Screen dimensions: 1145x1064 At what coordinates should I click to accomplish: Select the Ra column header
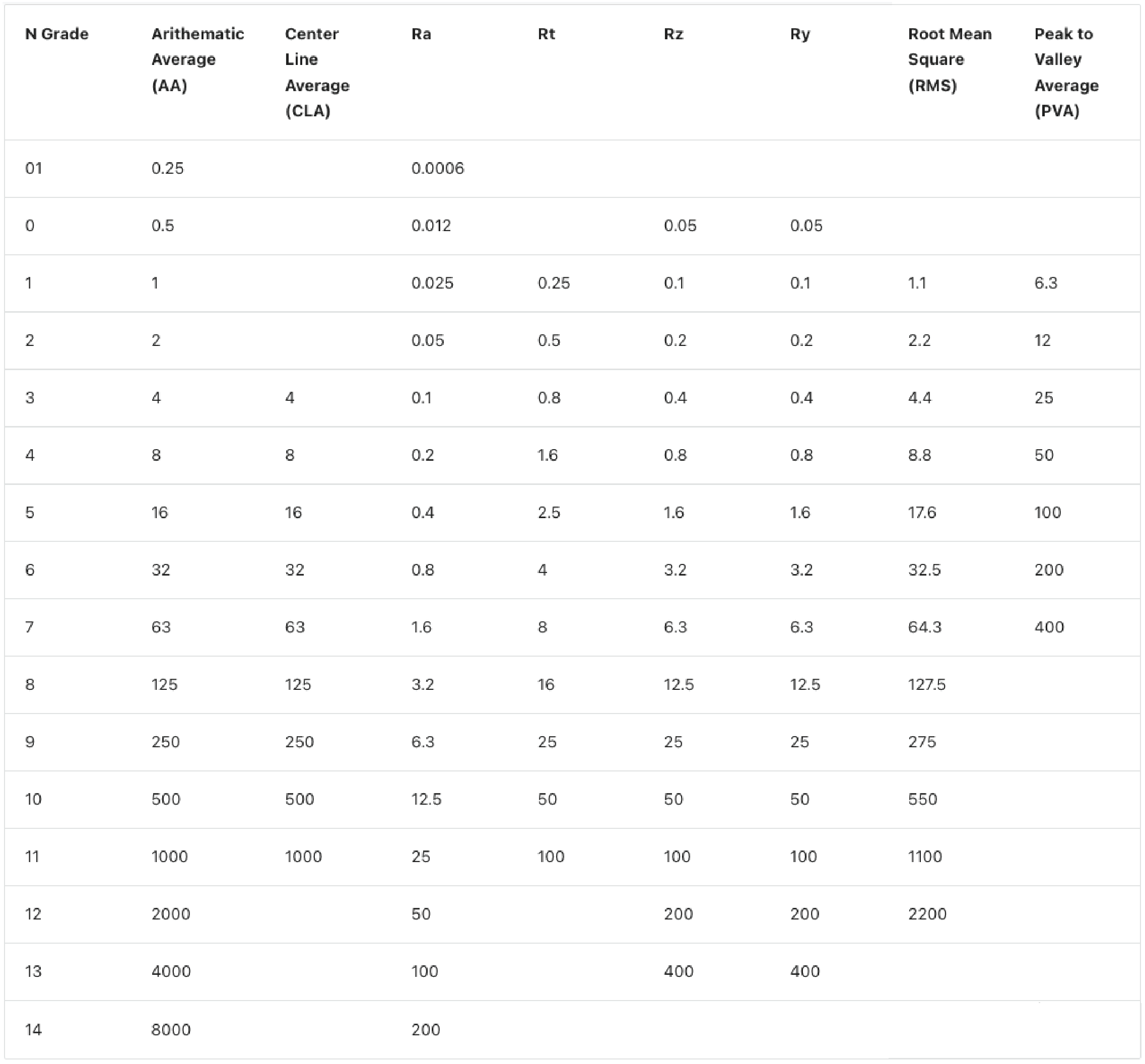[x=421, y=34]
